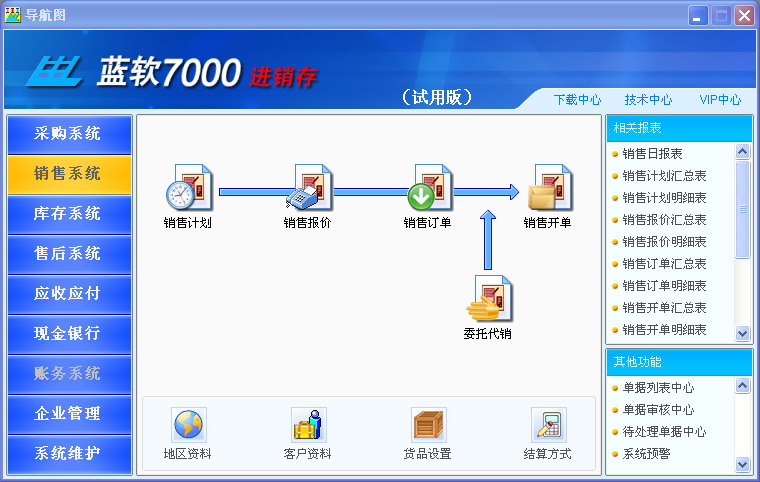The height and width of the screenshot is (482, 760).
Task: Open 系统预警
Action: coord(646,454)
